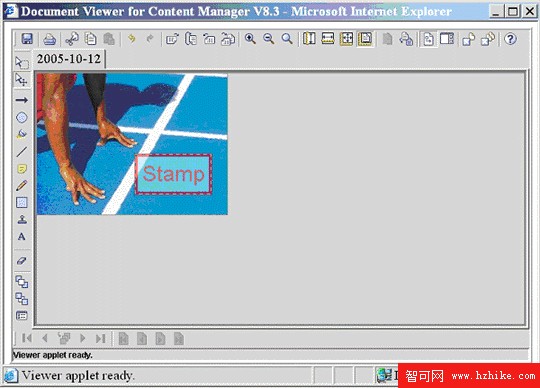Click the Internet Explorer page icon in status bar
This screenshot has height=388, width=540.
(10, 376)
